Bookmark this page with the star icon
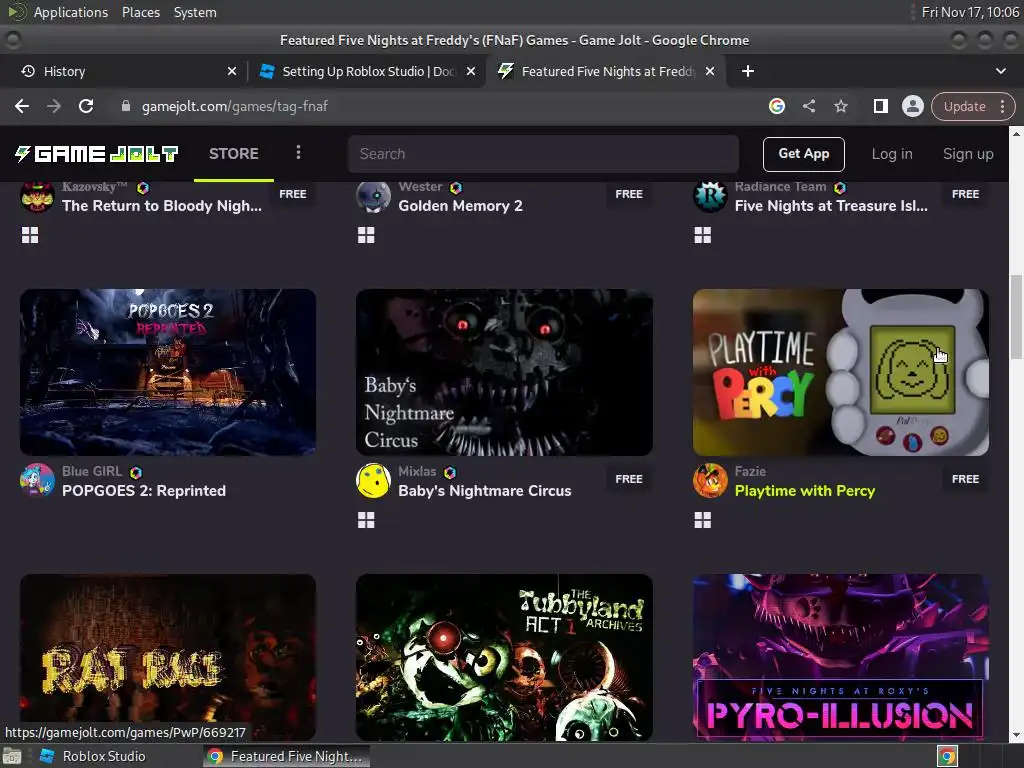This screenshot has width=1024, height=768. 840,106
